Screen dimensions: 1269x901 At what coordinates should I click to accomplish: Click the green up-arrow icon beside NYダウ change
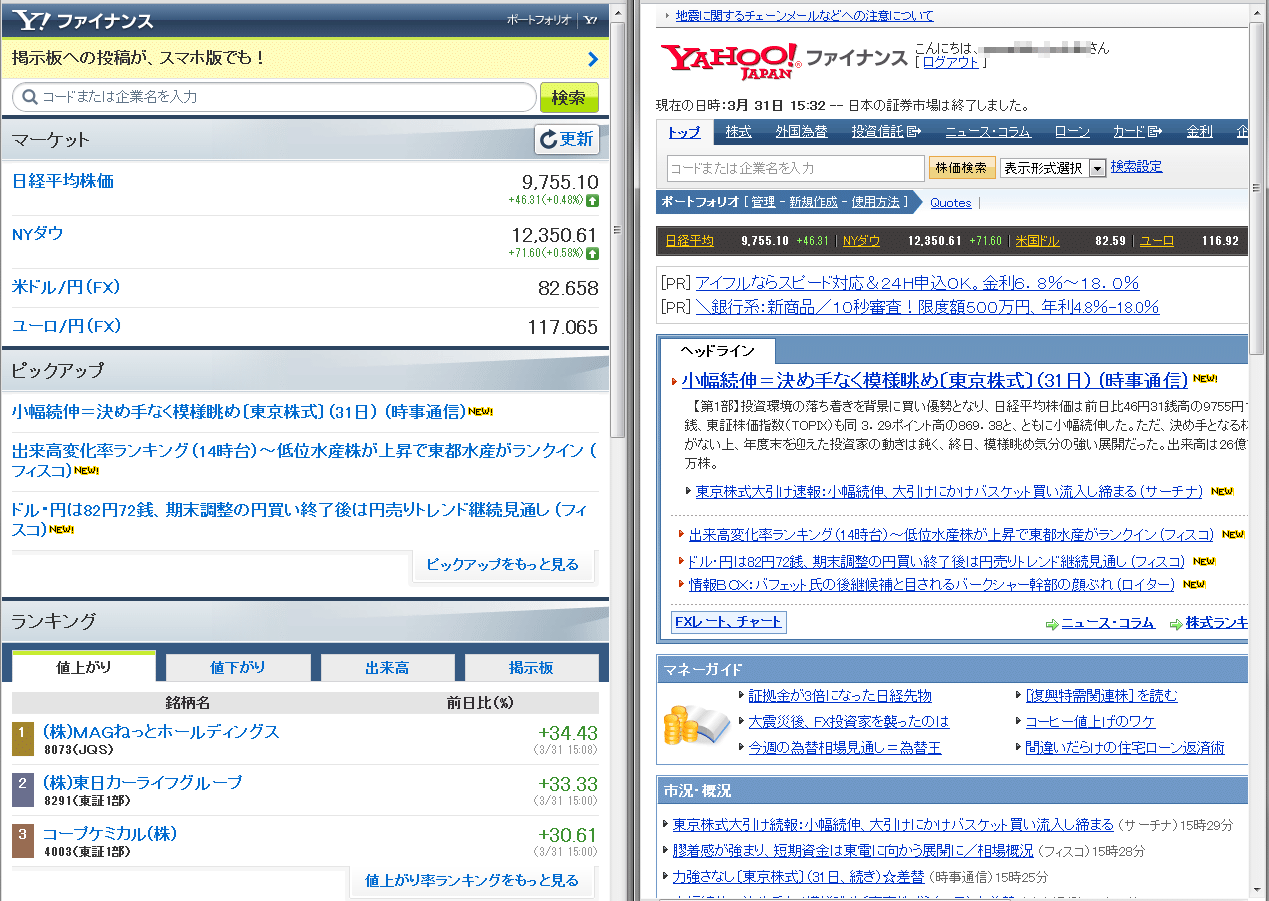tap(593, 253)
